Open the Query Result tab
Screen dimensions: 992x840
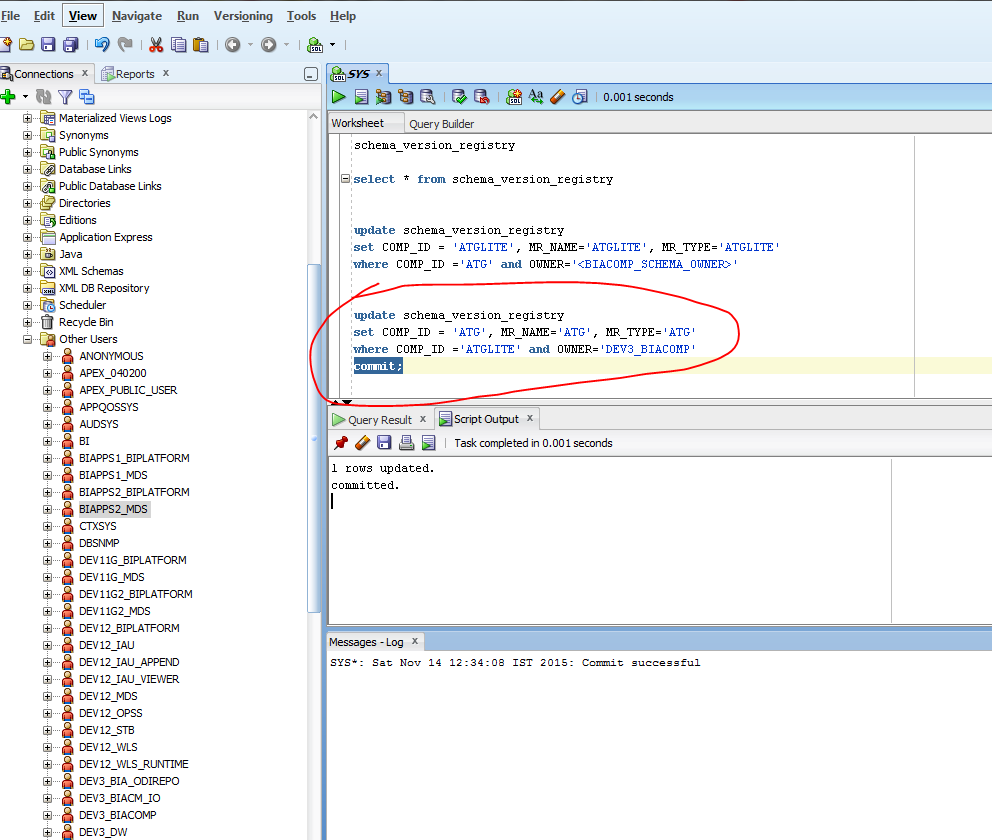(380, 420)
